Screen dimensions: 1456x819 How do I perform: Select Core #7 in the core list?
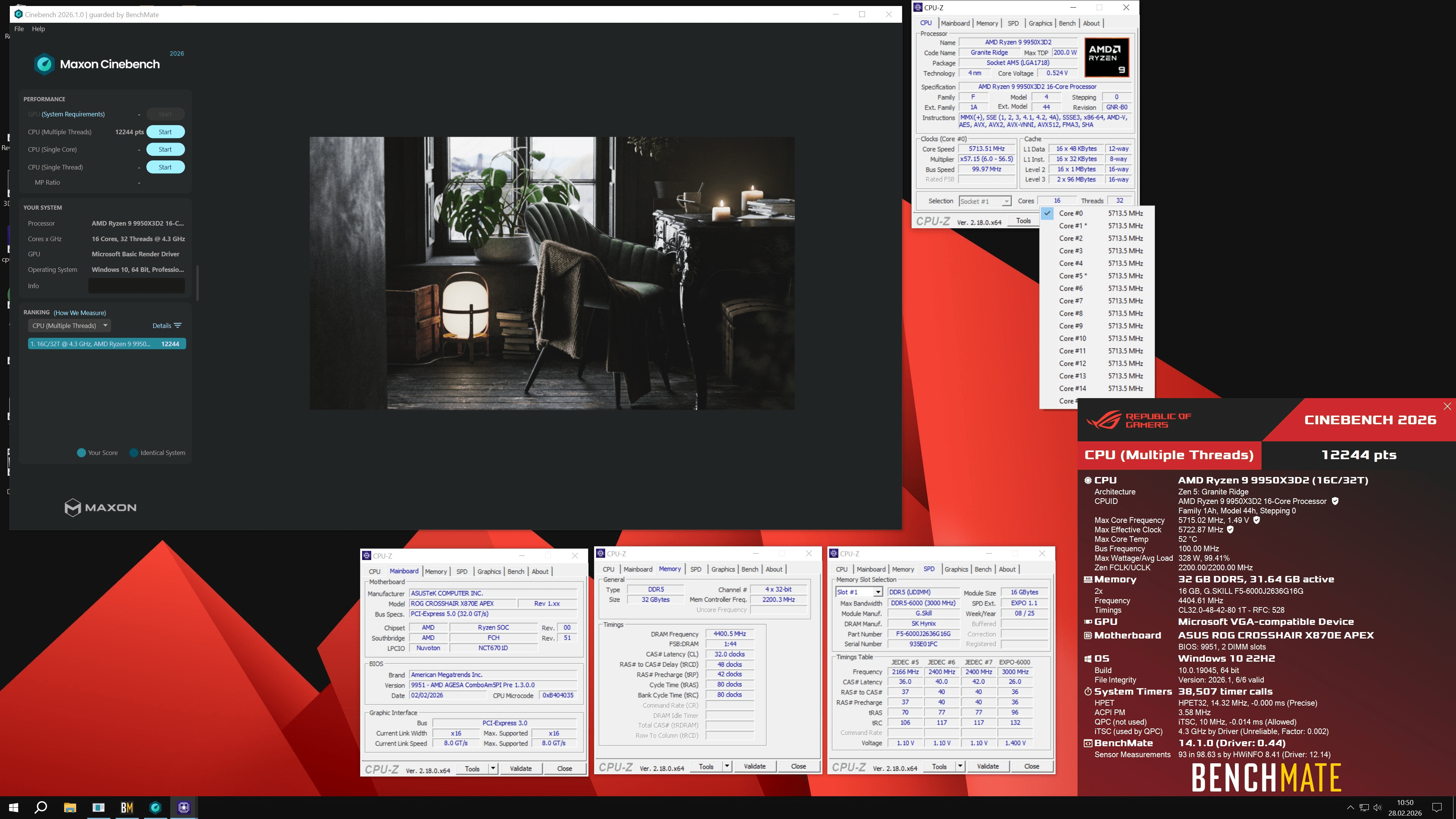point(1097,301)
